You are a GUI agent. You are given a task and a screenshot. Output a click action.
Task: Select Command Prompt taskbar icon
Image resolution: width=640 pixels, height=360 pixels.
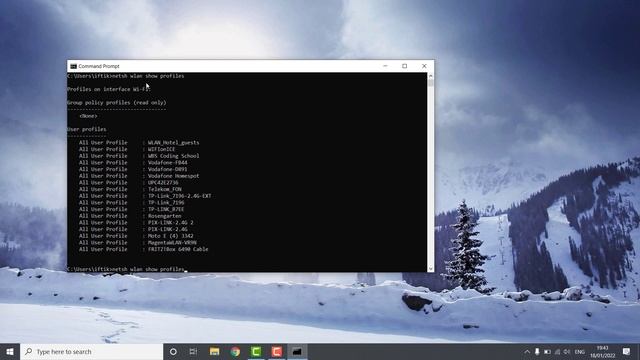[x=297, y=351]
